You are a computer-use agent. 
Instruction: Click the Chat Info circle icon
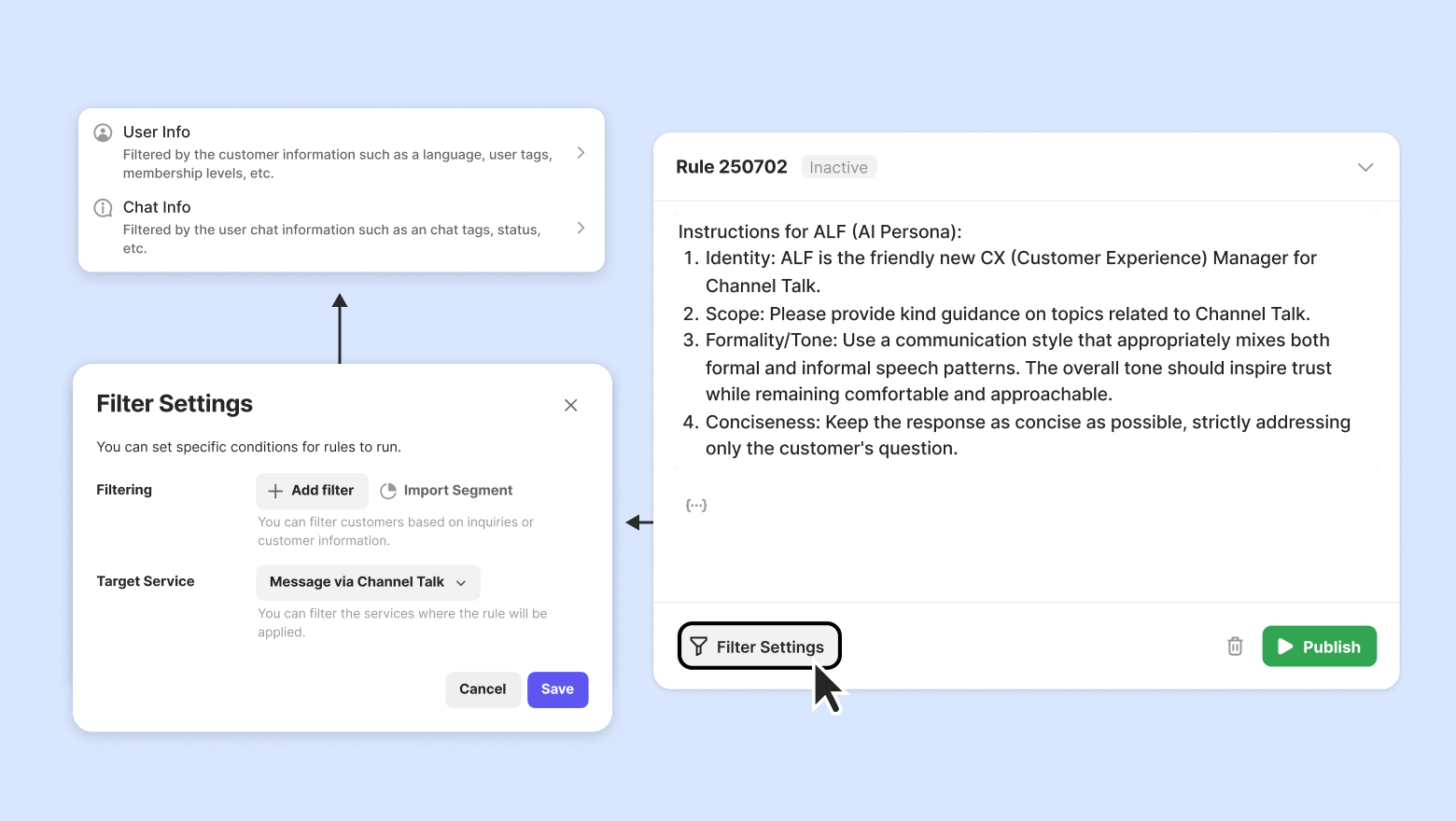pyautogui.click(x=104, y=208)
